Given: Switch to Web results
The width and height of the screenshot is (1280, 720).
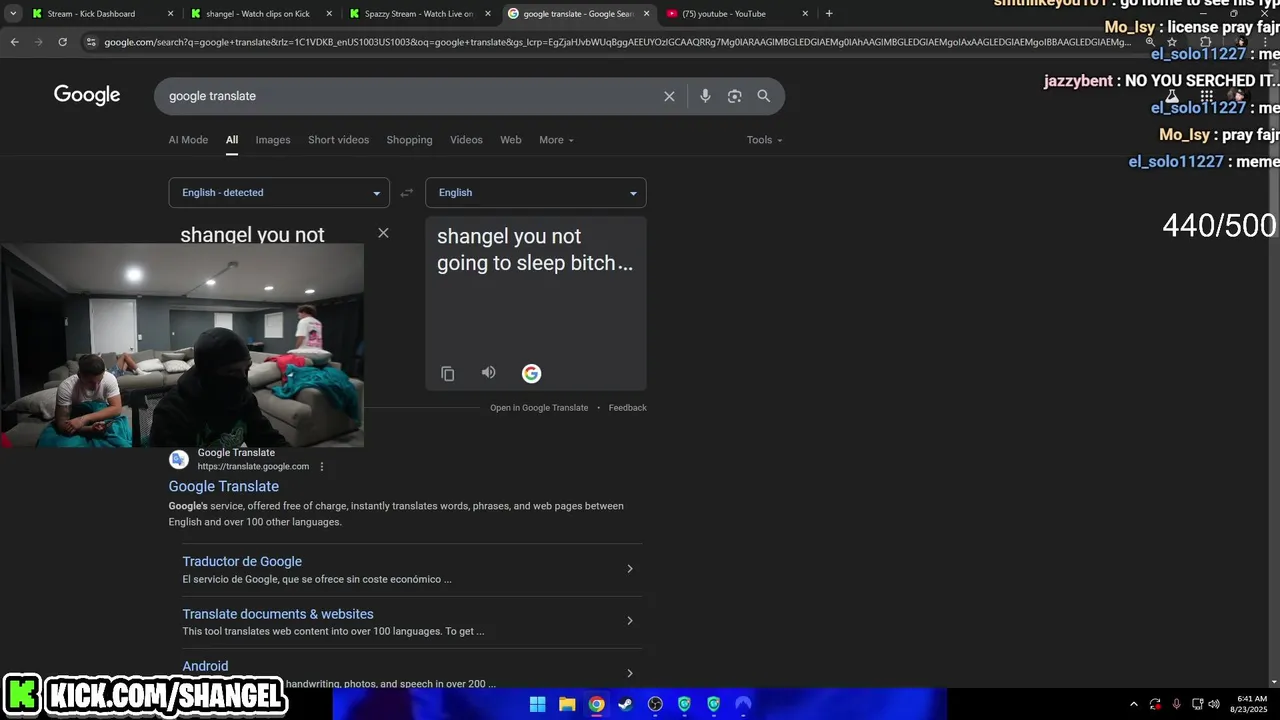Looking at the screenshot, I should (511, 140).
